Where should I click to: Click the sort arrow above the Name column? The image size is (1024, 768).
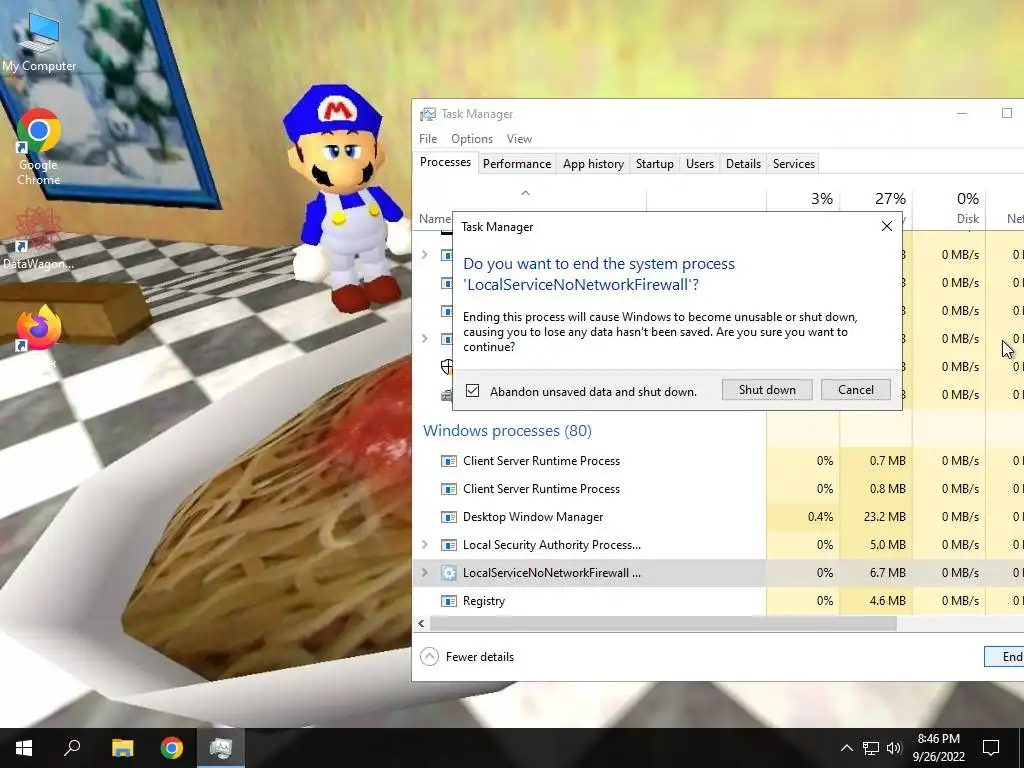pos(525,193)
